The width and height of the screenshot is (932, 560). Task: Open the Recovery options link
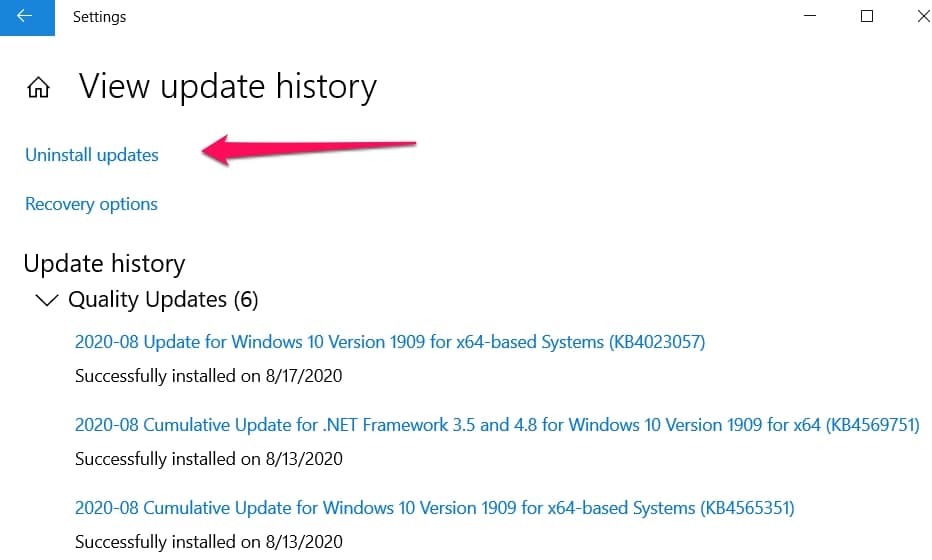(91, 205)
